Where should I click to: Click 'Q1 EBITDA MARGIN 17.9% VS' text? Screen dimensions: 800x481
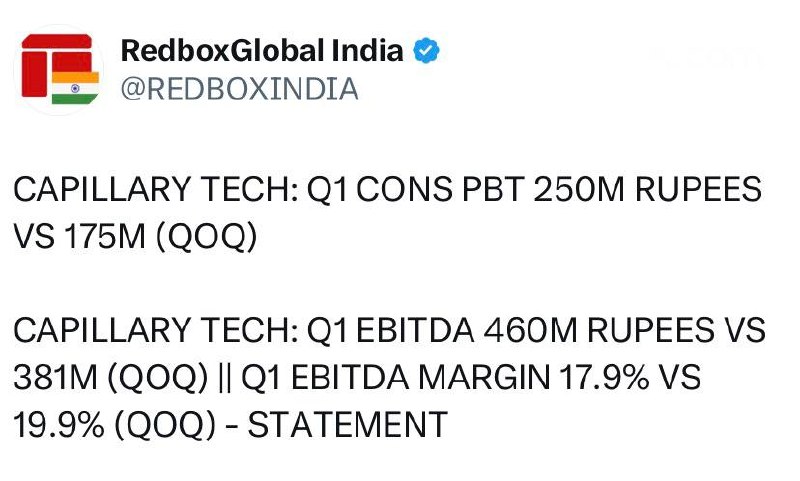click(x=471, y=377)
